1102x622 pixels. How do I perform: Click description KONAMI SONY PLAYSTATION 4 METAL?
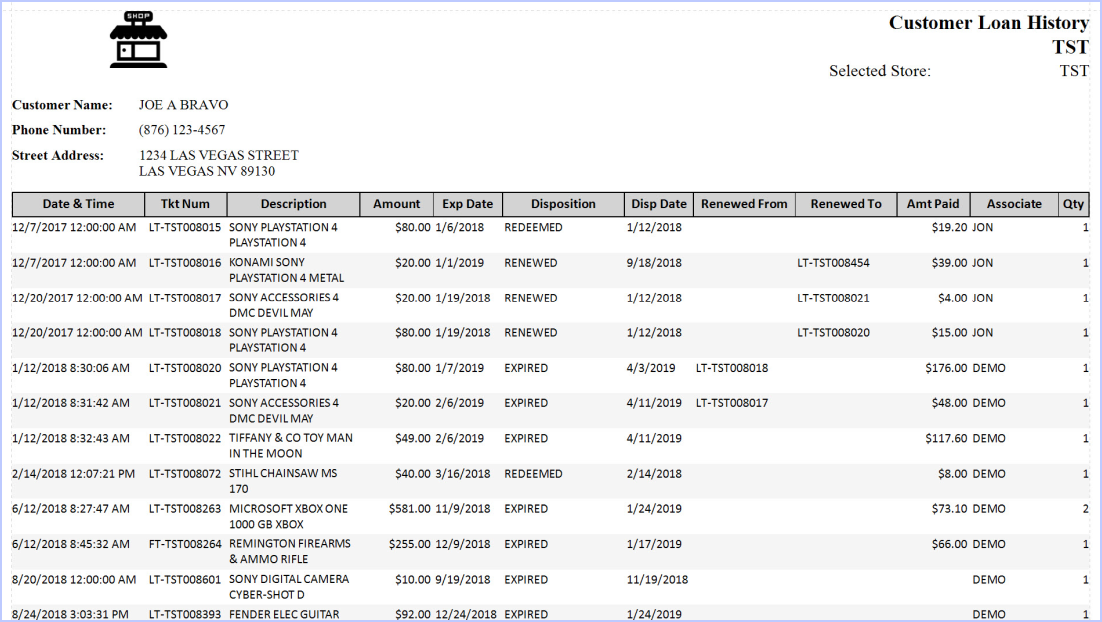[x=286, y=270]
